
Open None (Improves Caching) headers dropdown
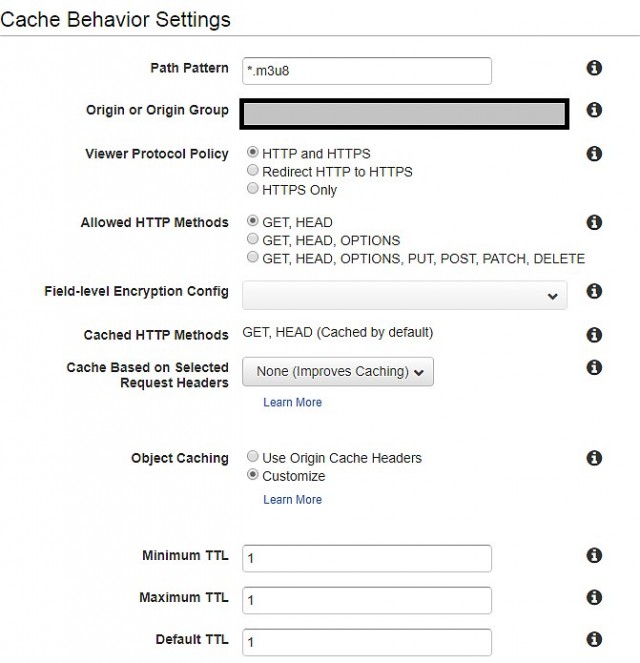(338, 372)
